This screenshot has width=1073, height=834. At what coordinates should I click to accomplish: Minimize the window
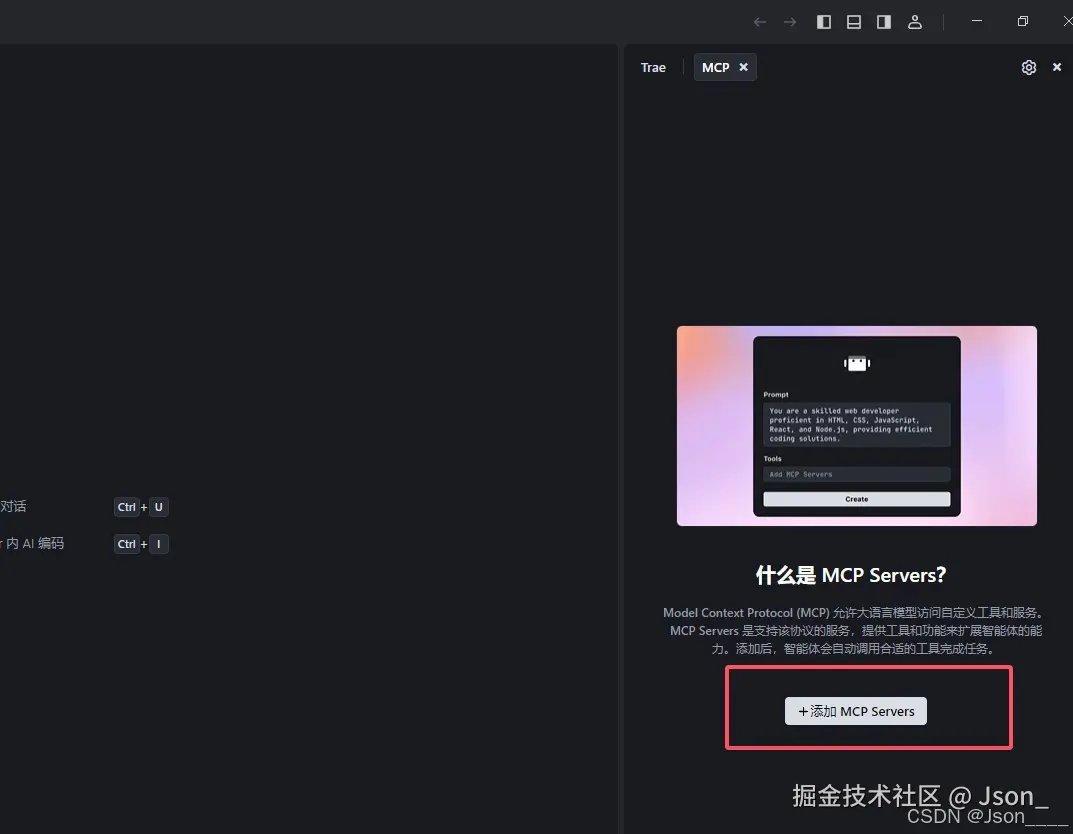coord(977,21)
